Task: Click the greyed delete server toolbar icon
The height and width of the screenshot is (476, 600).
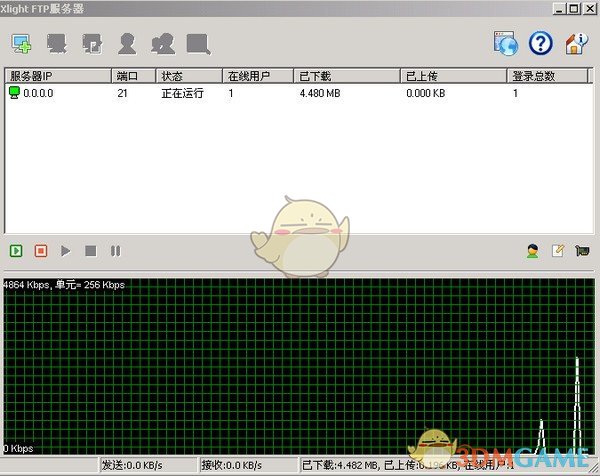Action: coord(57,44)
